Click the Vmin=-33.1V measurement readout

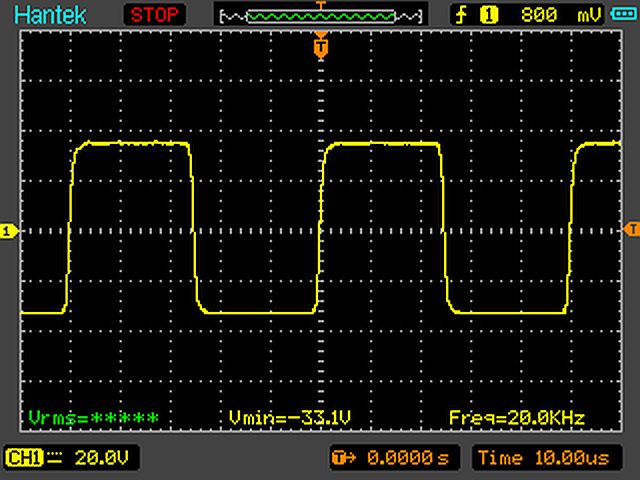click(x=289, y=418)
